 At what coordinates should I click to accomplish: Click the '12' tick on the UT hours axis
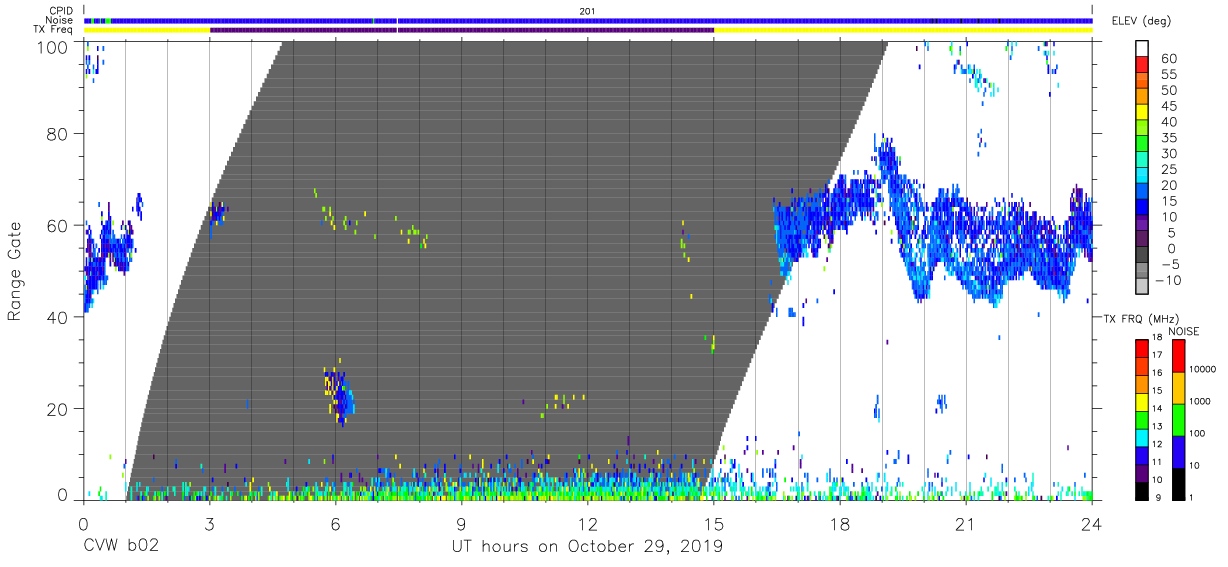(587, 524)
